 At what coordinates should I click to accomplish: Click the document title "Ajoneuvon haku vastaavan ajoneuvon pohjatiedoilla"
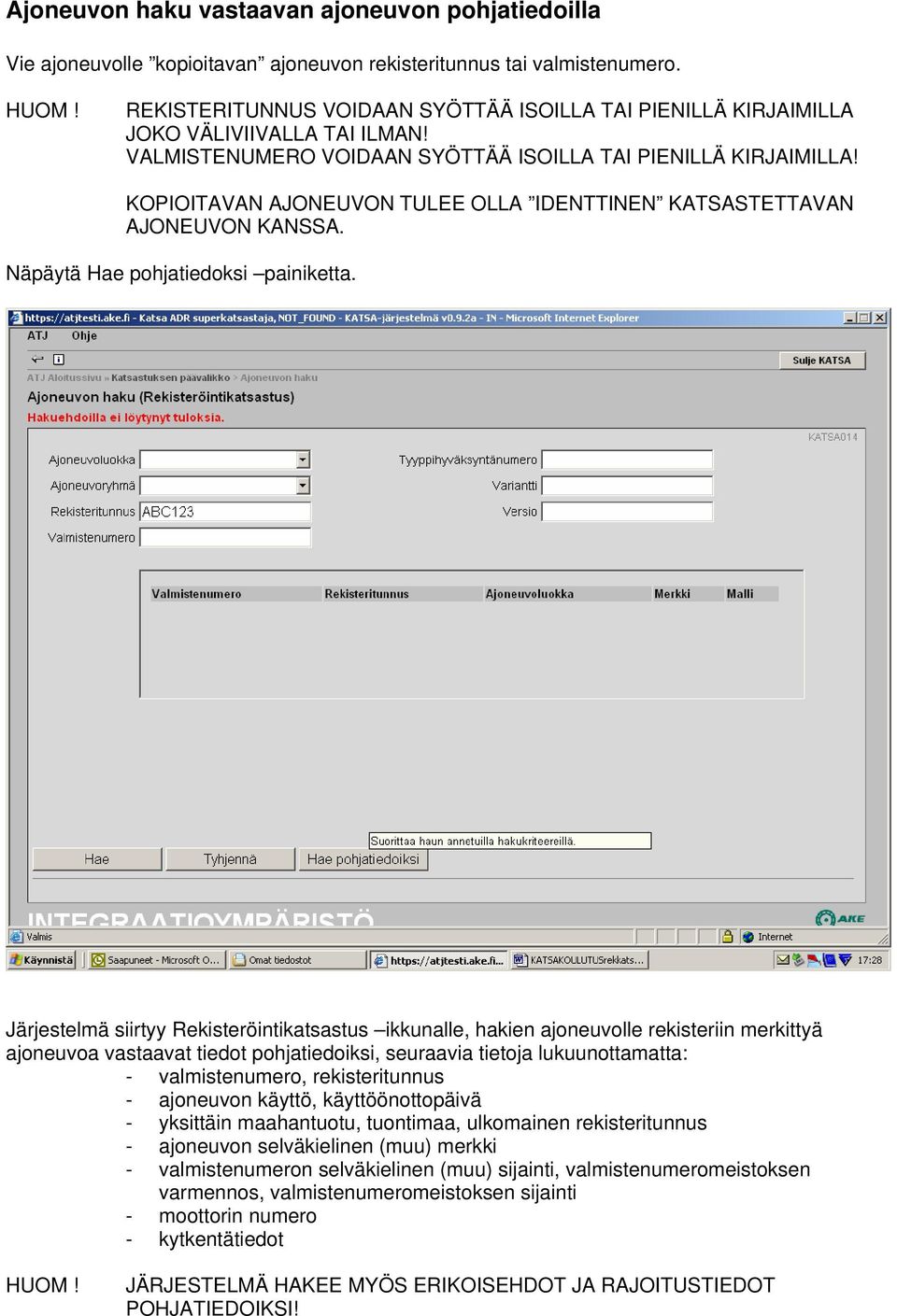pos(304,12)
